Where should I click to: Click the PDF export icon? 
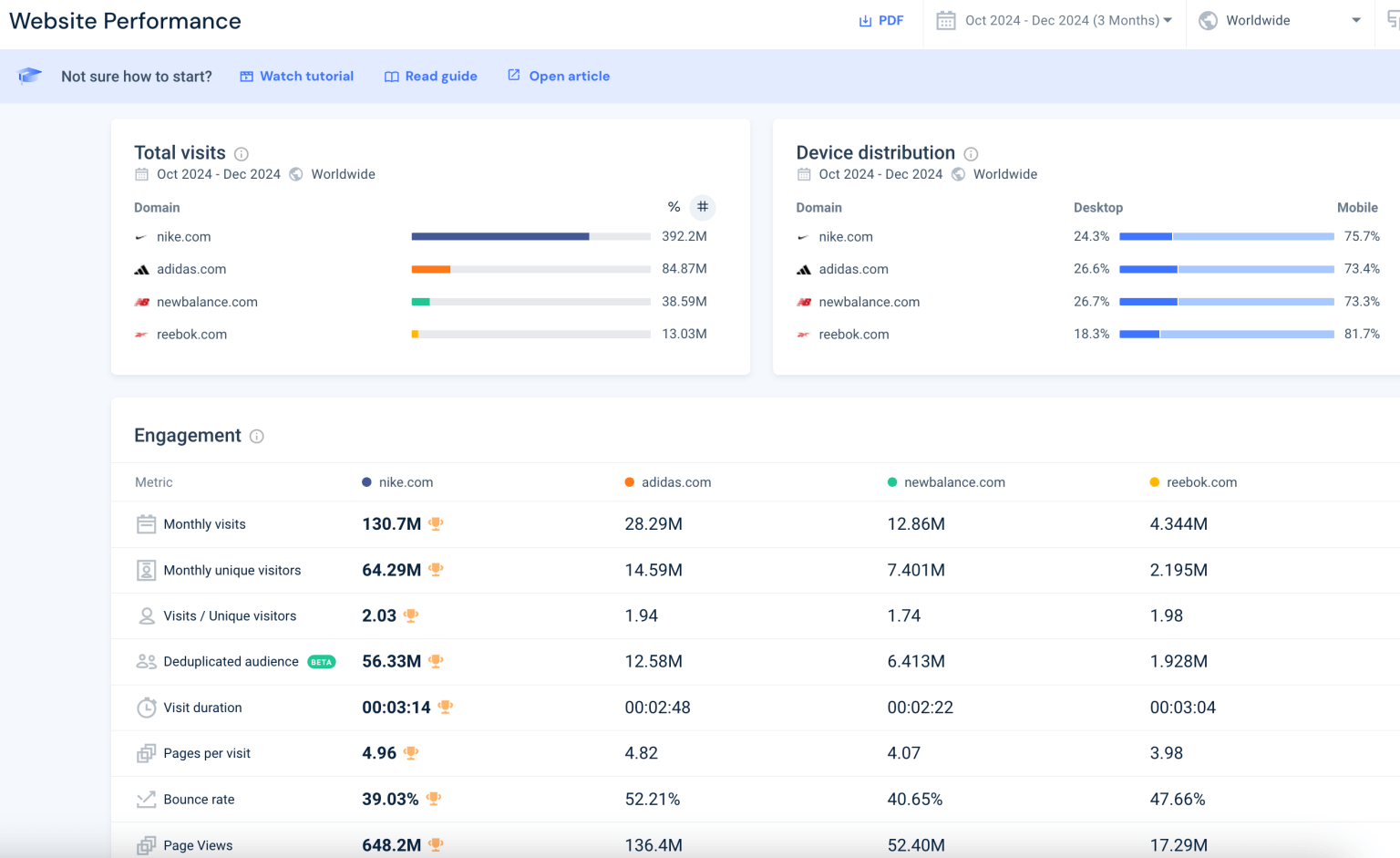(x=865, y=19)
